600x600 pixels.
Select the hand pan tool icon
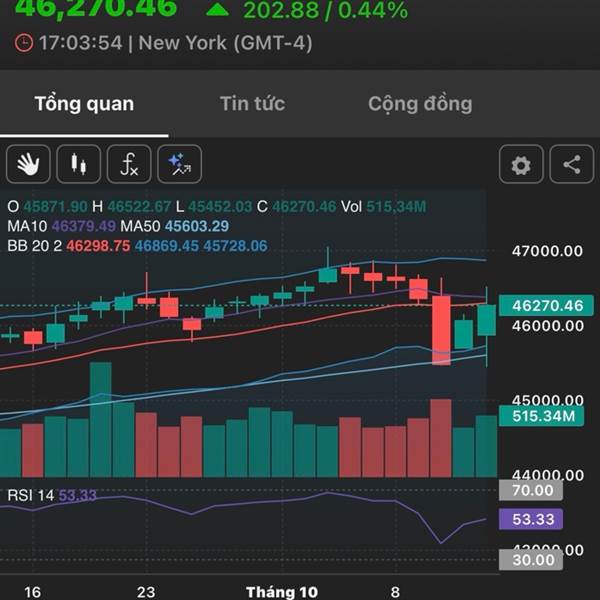coord(28,164)
